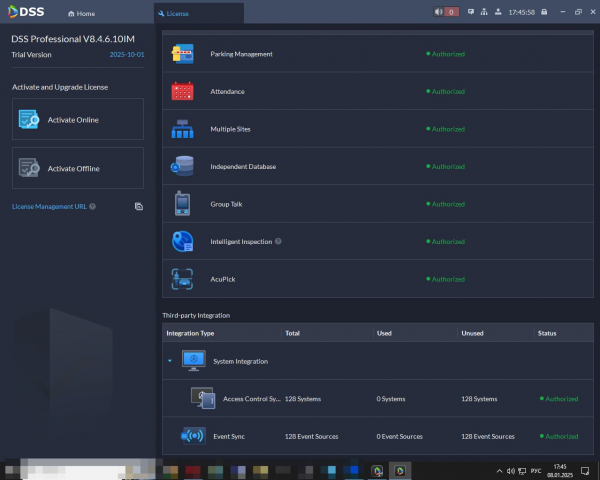The width and height of the screenshot is (600, 480).
Task: Click the Activate Online button
Action: (x=78, y=119)
